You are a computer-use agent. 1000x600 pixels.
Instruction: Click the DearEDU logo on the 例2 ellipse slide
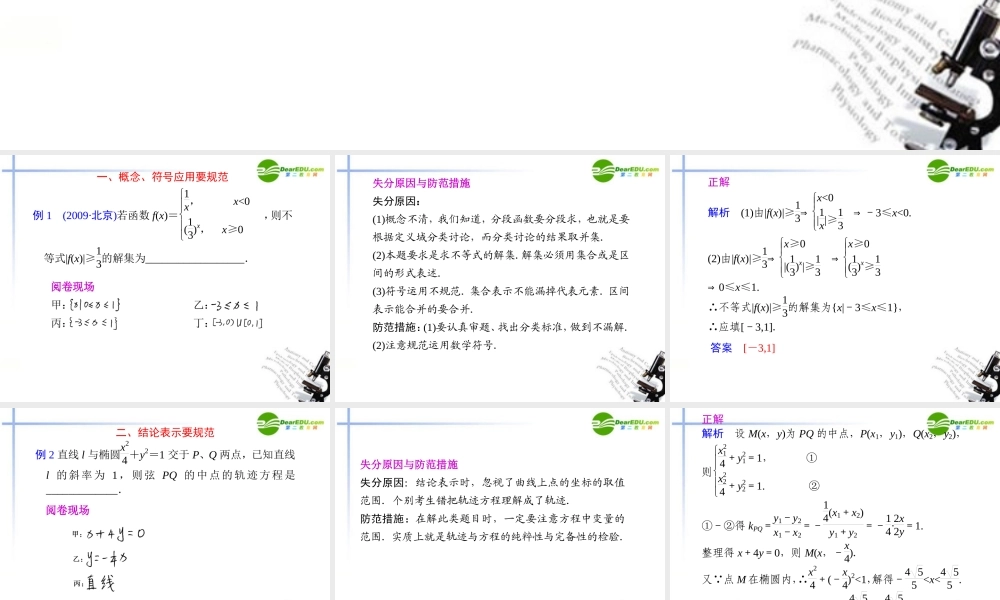(290, 423)
